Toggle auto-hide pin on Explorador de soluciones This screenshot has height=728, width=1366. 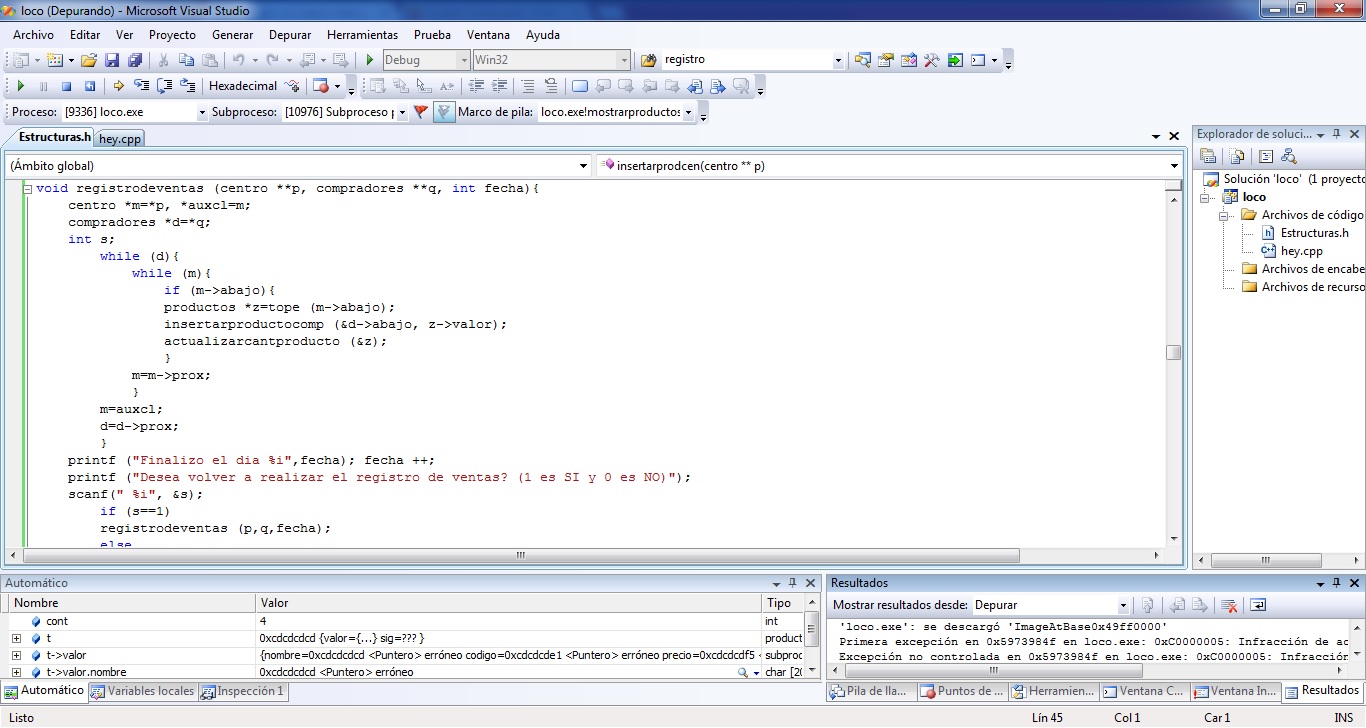coord(1337,134)
